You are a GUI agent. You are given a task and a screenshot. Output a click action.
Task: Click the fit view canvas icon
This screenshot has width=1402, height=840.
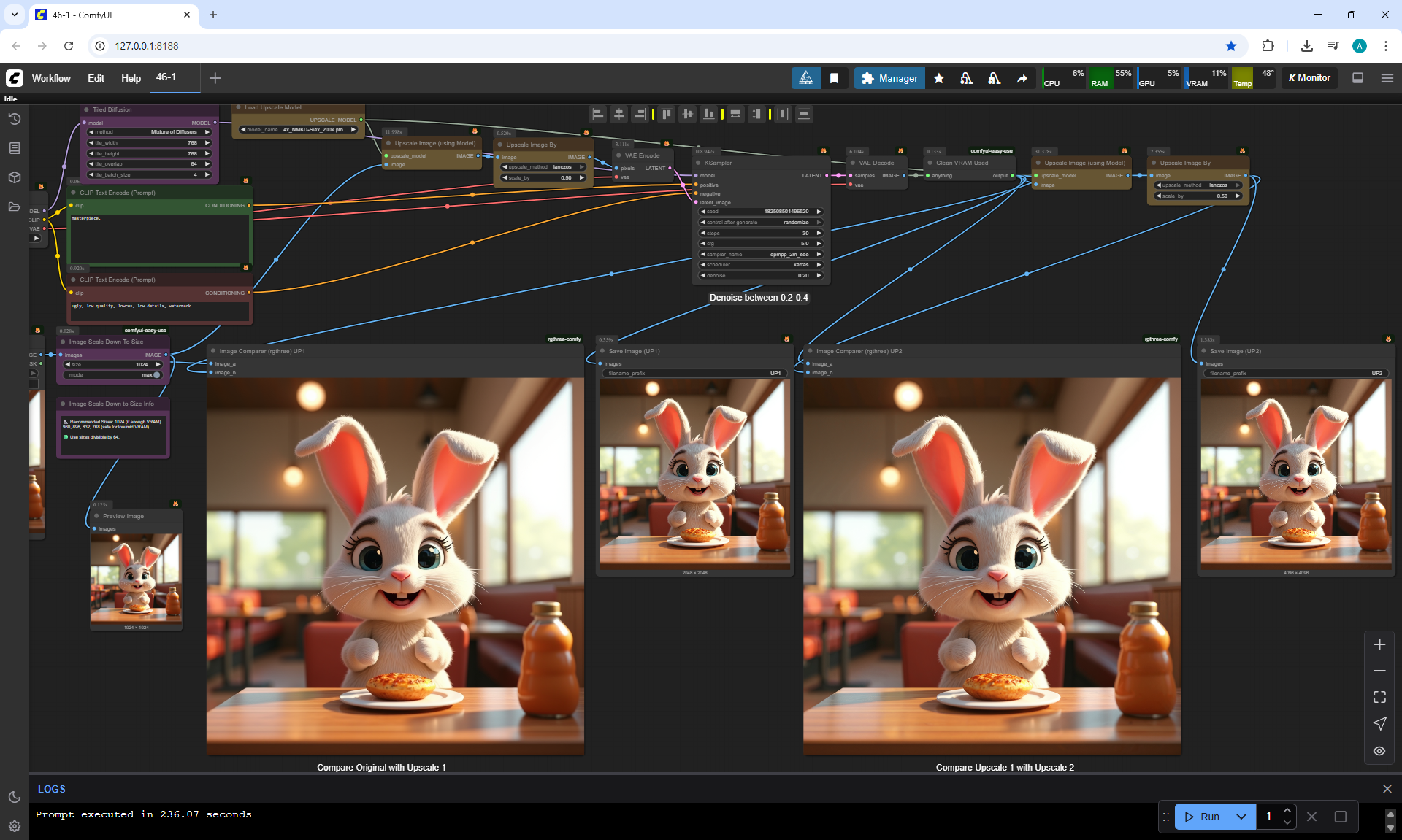(1379, 697)
